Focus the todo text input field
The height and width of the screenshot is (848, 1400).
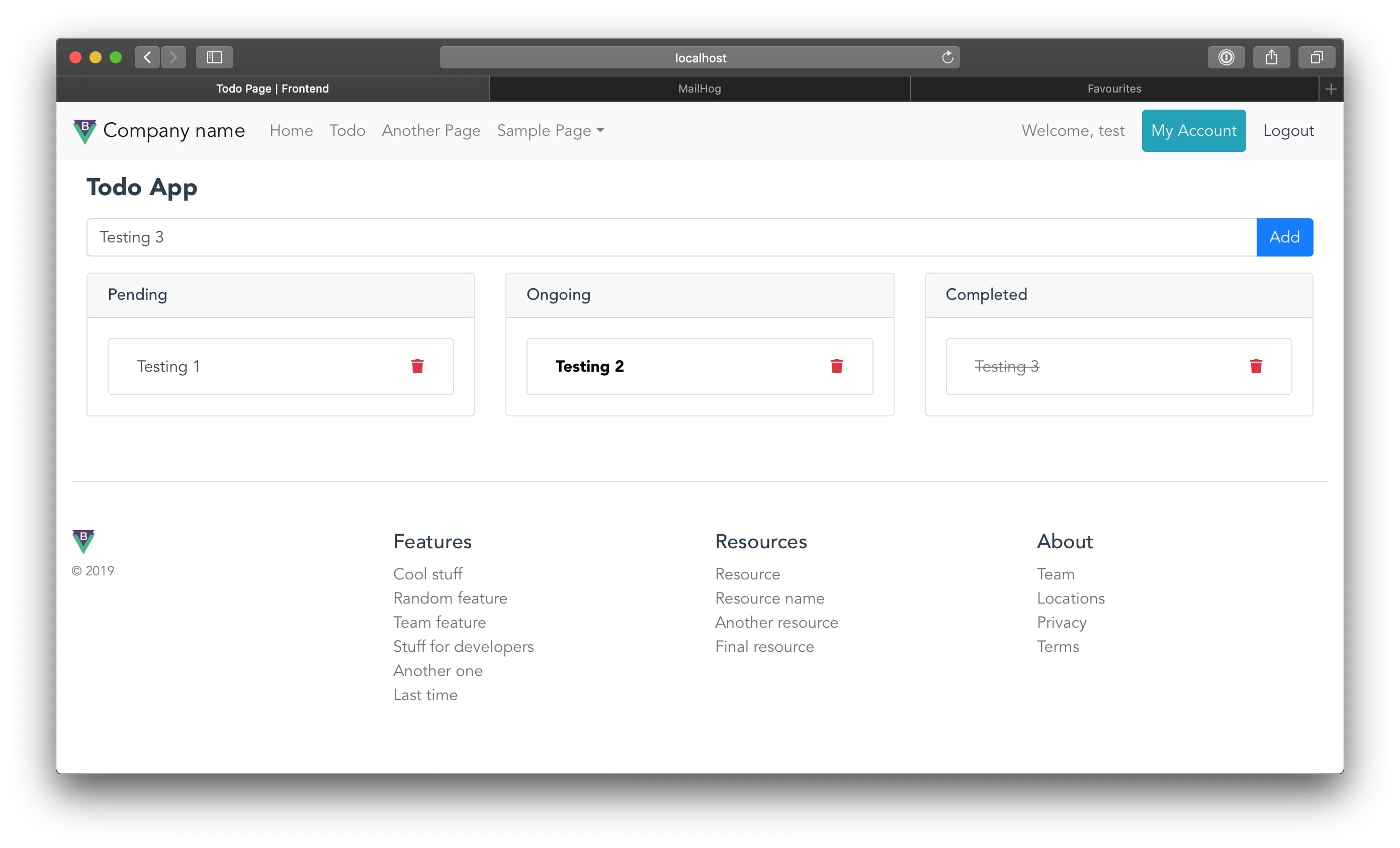point(670,237)
